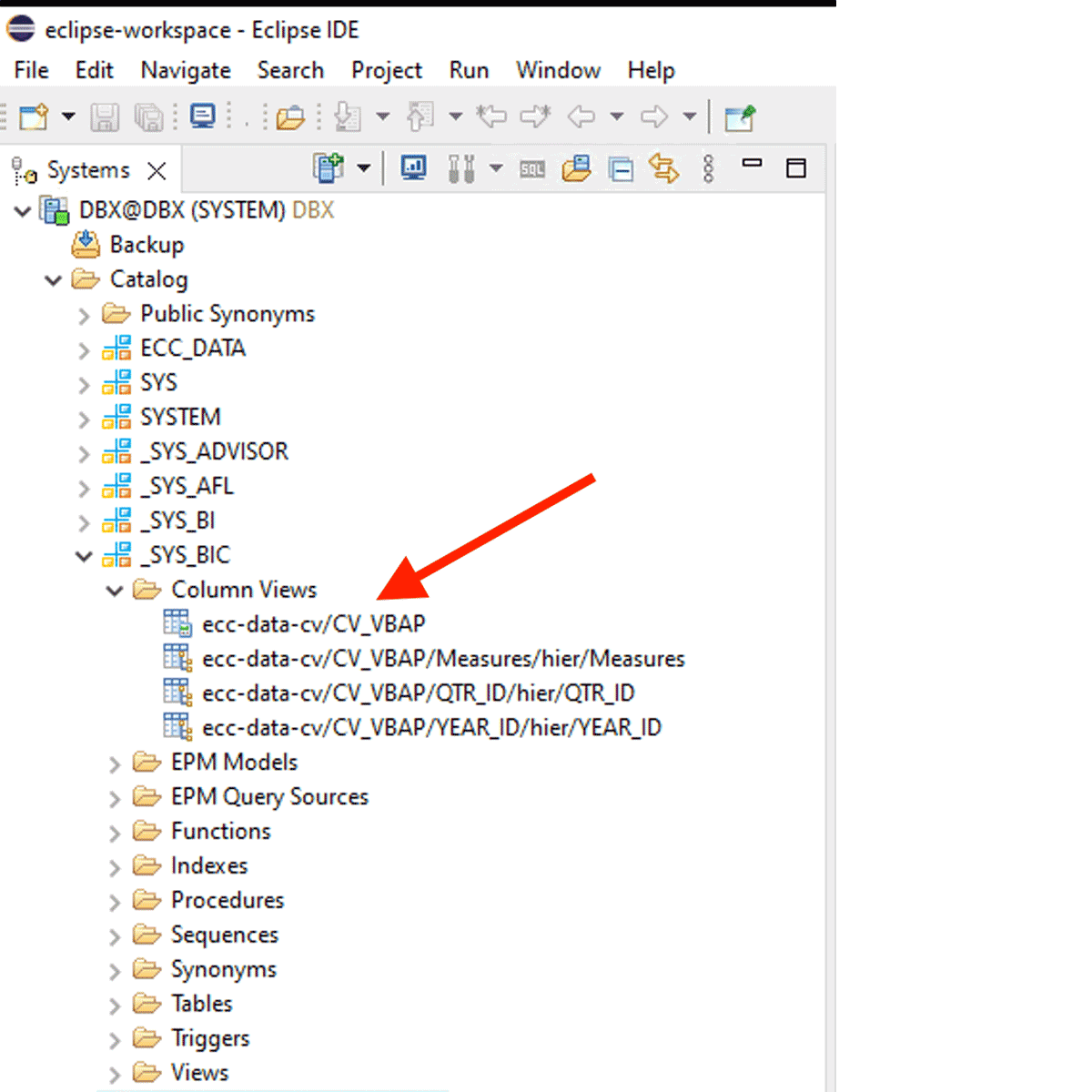This screenshot has height=1092, width=1092.
Task: Expand the Functions folder
Action: click(x=115, y=834)
